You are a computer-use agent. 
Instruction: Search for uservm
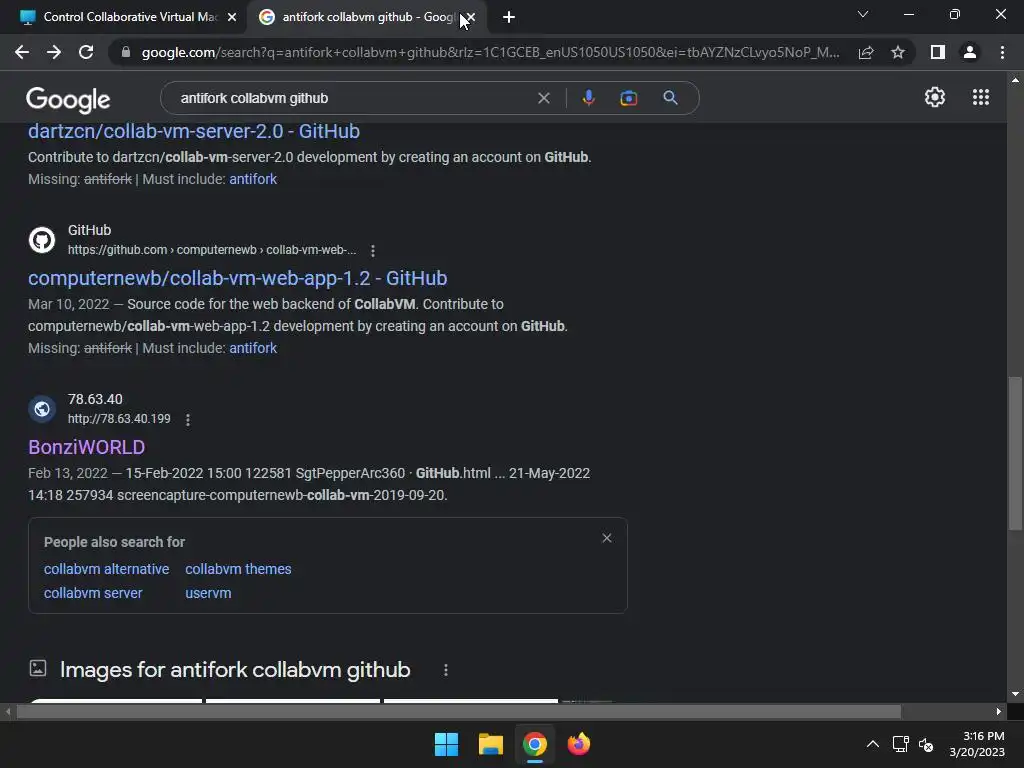click(x=208, y=593)
